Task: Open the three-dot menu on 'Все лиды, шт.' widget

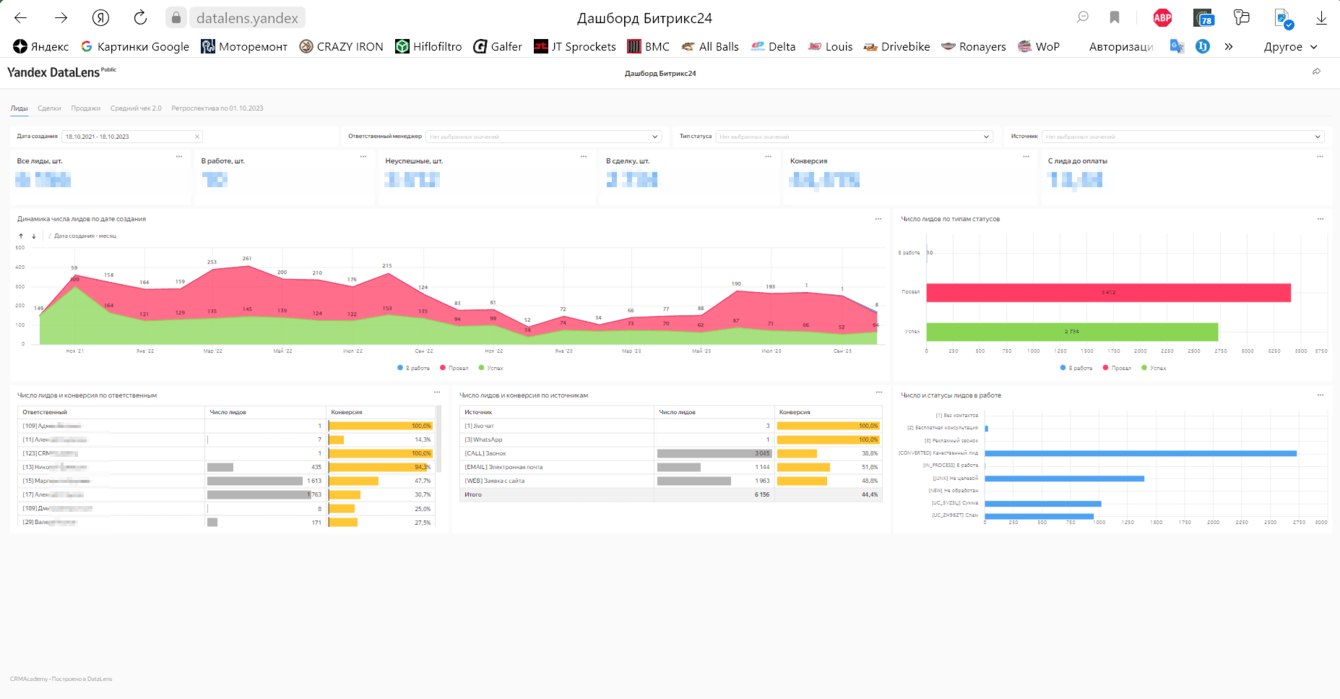Action: [x=180, y=157]
